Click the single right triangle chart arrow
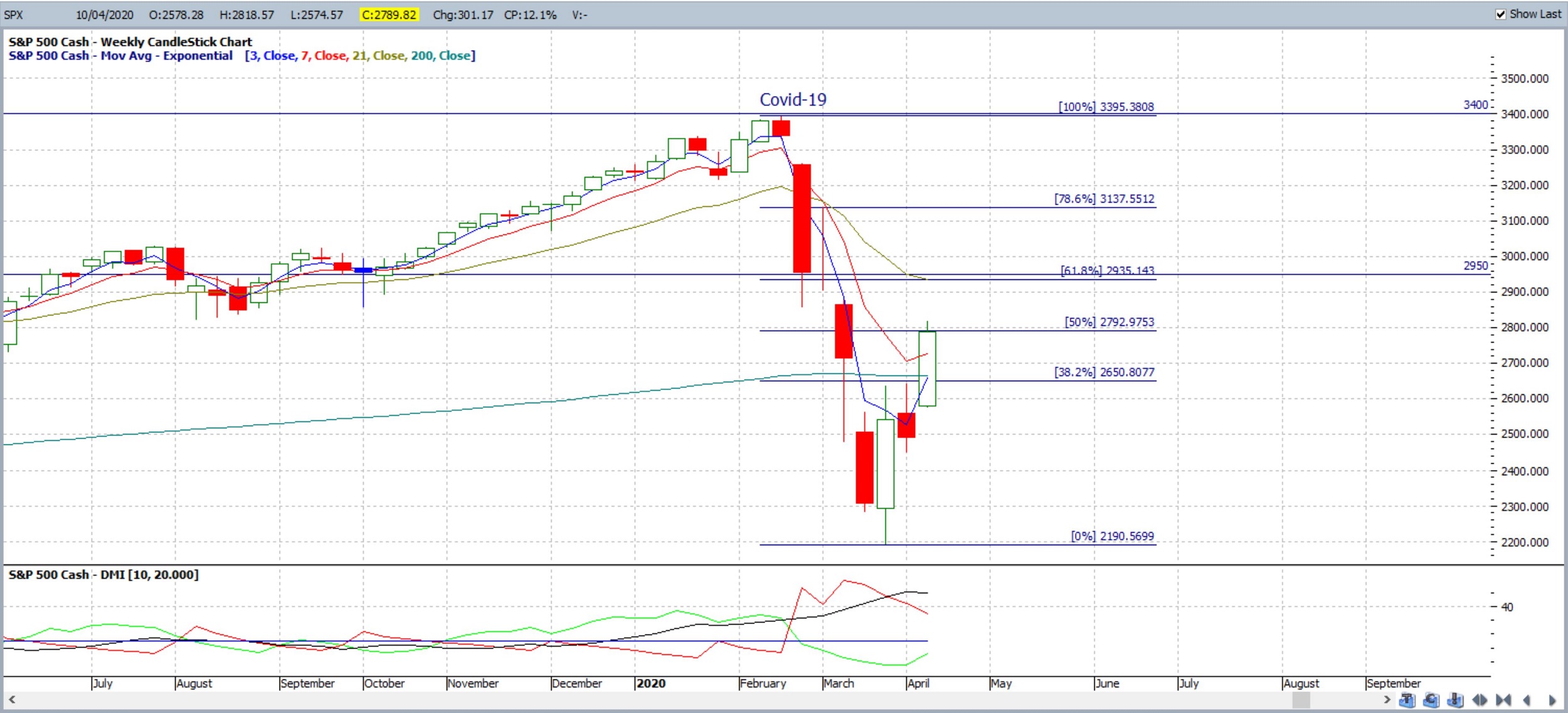Screen dimensions: 1568x713 (x=1552, y=700)
